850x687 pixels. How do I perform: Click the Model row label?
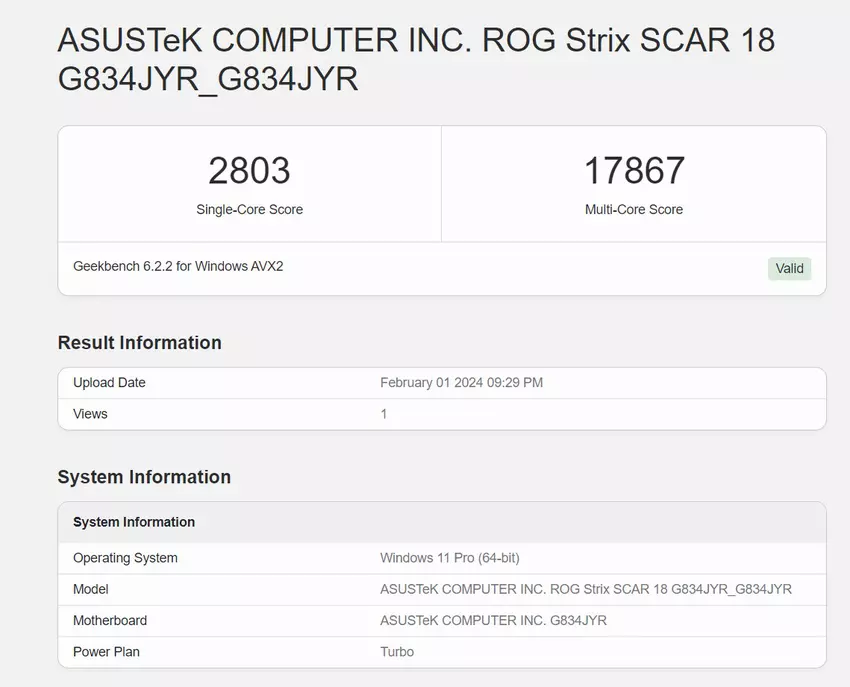91,589
